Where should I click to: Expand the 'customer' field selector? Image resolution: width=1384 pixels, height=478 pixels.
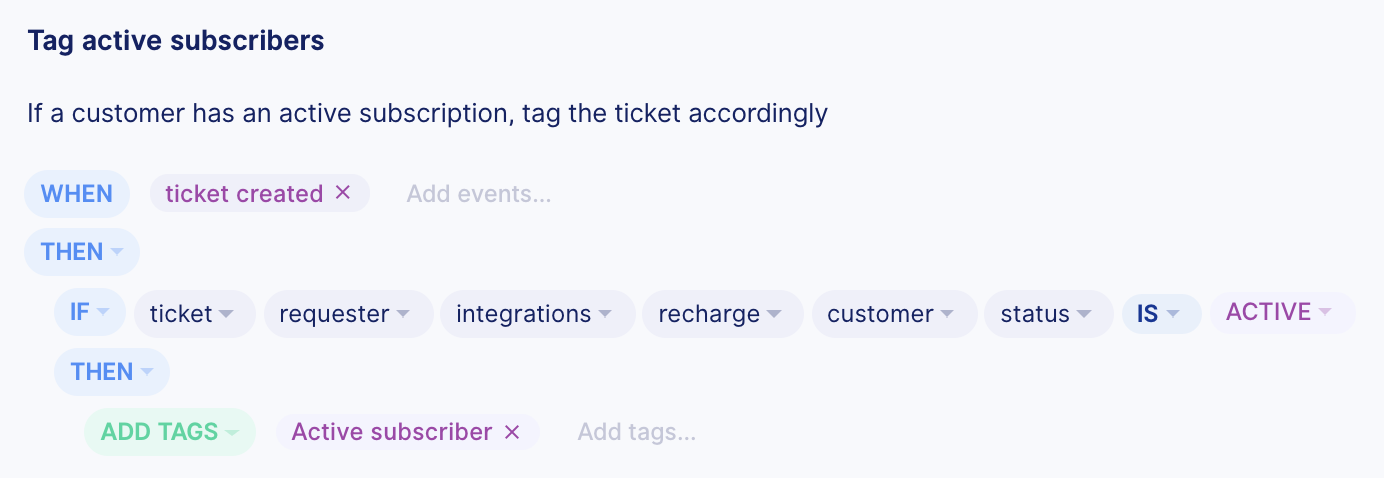coord(895,314)
